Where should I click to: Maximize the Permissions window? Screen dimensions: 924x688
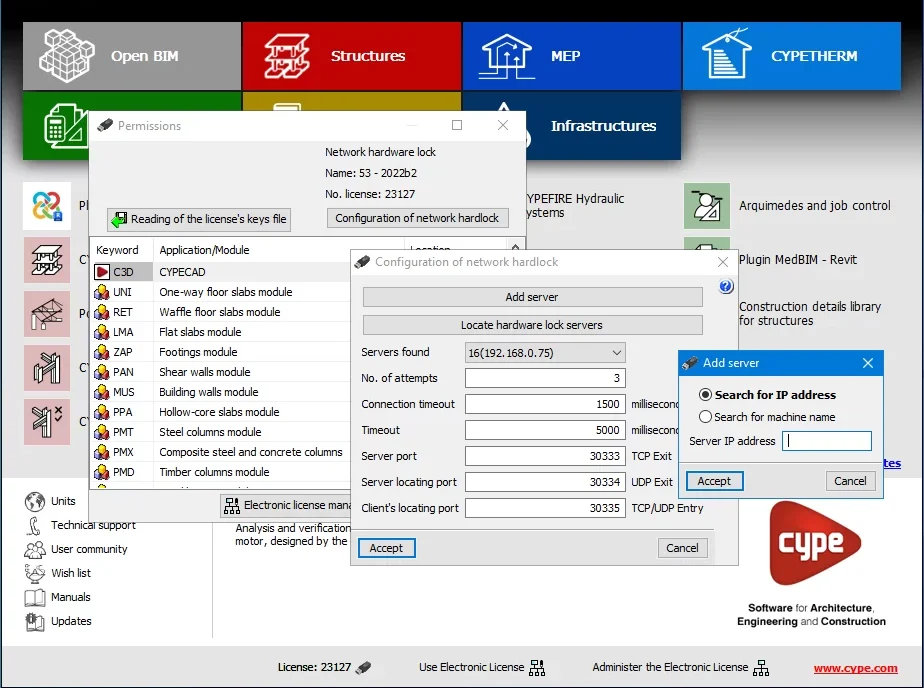point(457,125)
